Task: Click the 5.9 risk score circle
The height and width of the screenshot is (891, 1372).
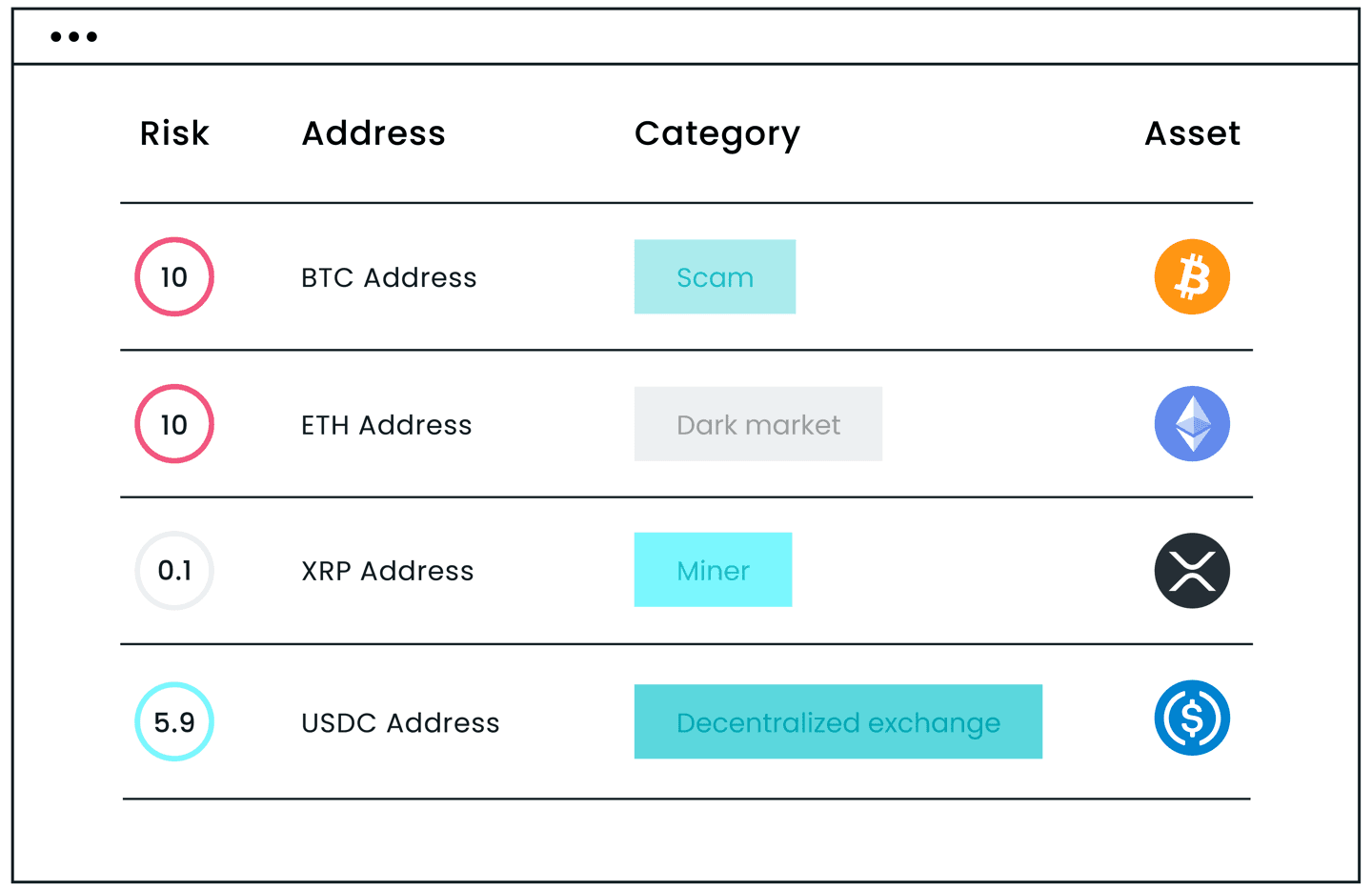Action: [x=174, y=721]
